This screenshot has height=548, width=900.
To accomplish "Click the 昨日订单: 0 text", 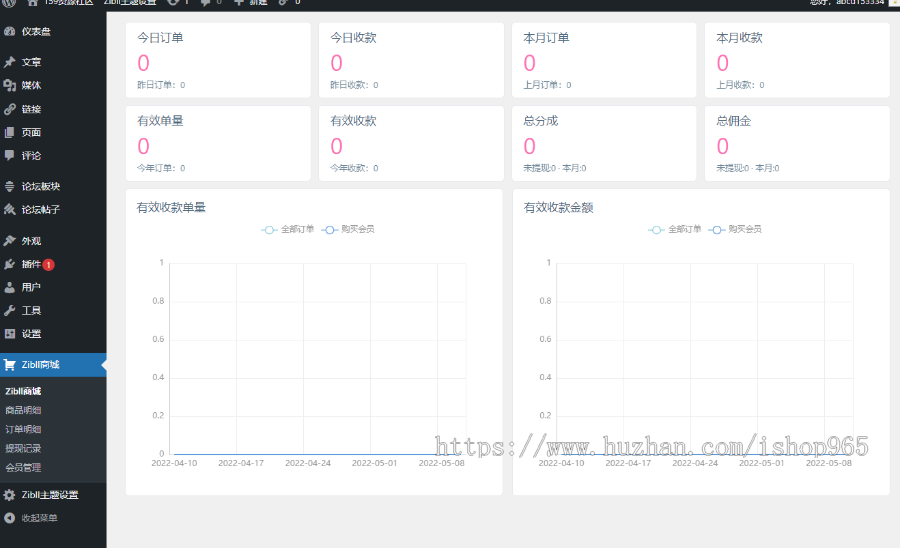I will tap(161, 85).
